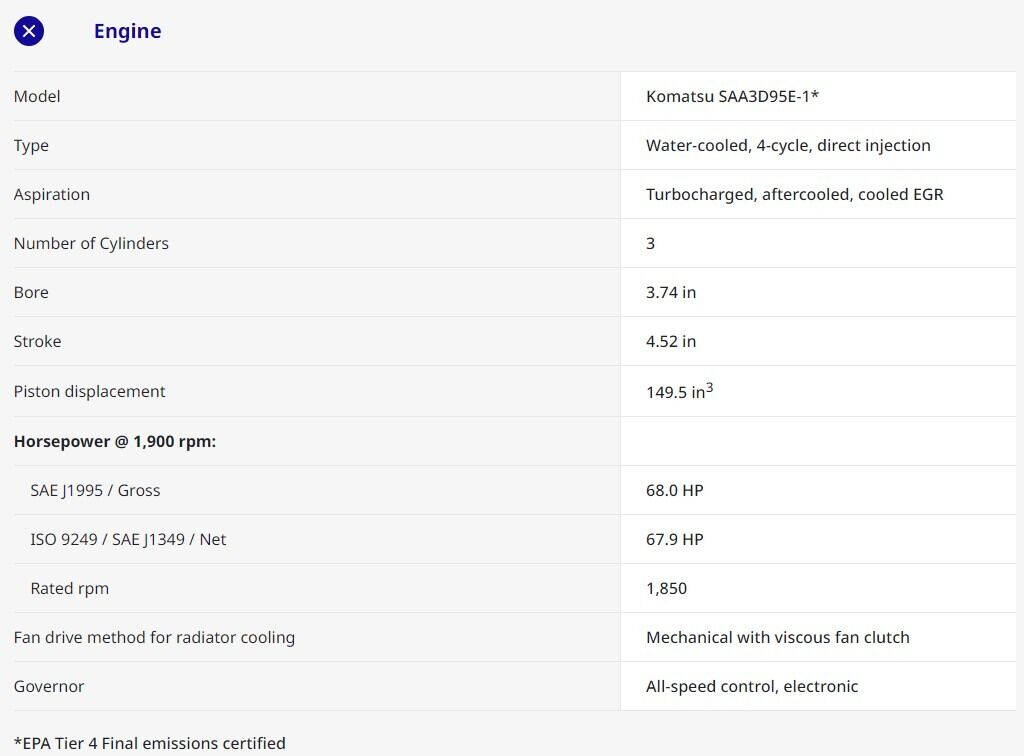Click the Fan drive method for radiator cooling label
This screenshot has height=756, width=1024.
pos(154,637)
